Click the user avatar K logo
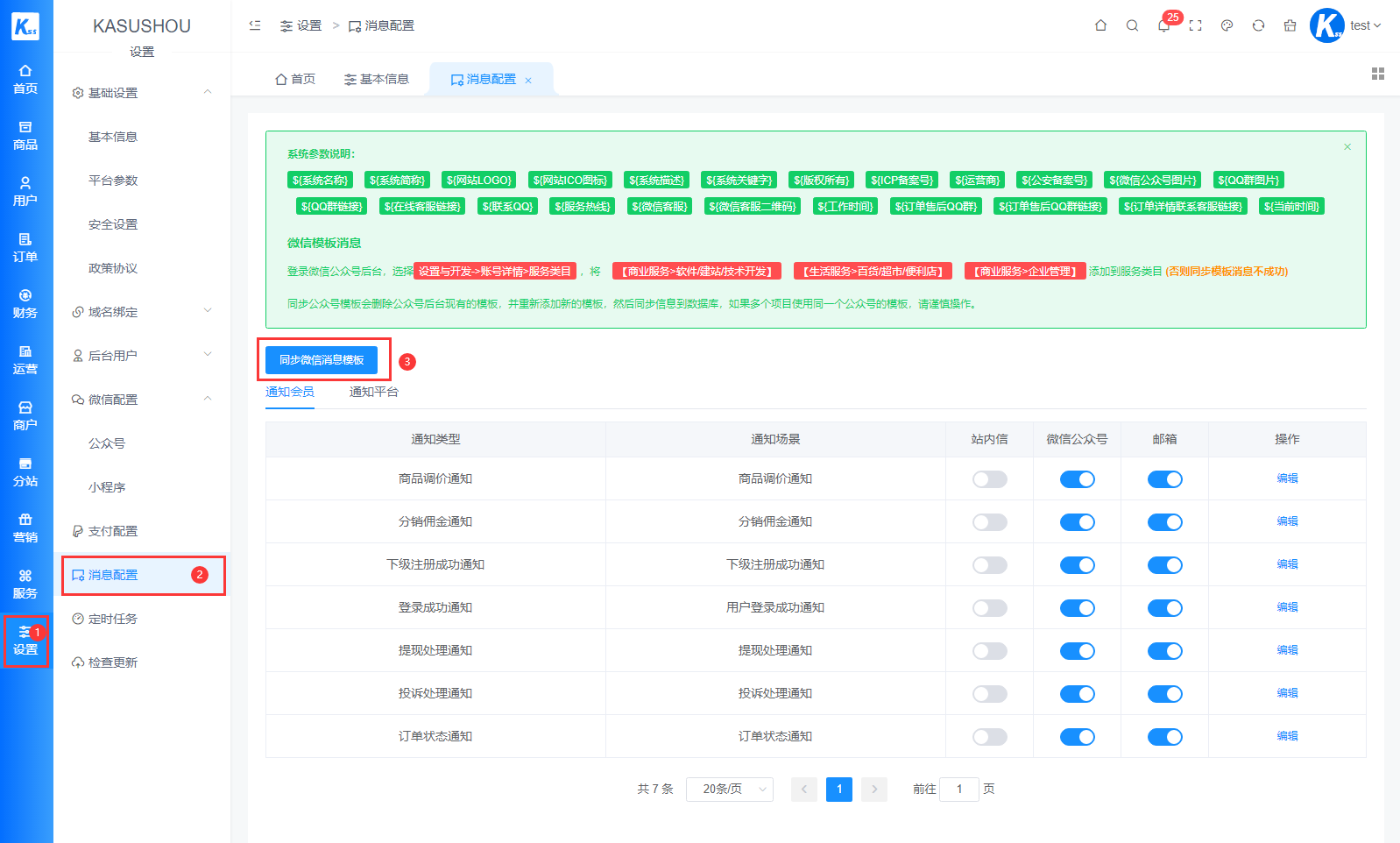The width and height of the screenshot is (1400, 843). click(x=1326, y=25)
